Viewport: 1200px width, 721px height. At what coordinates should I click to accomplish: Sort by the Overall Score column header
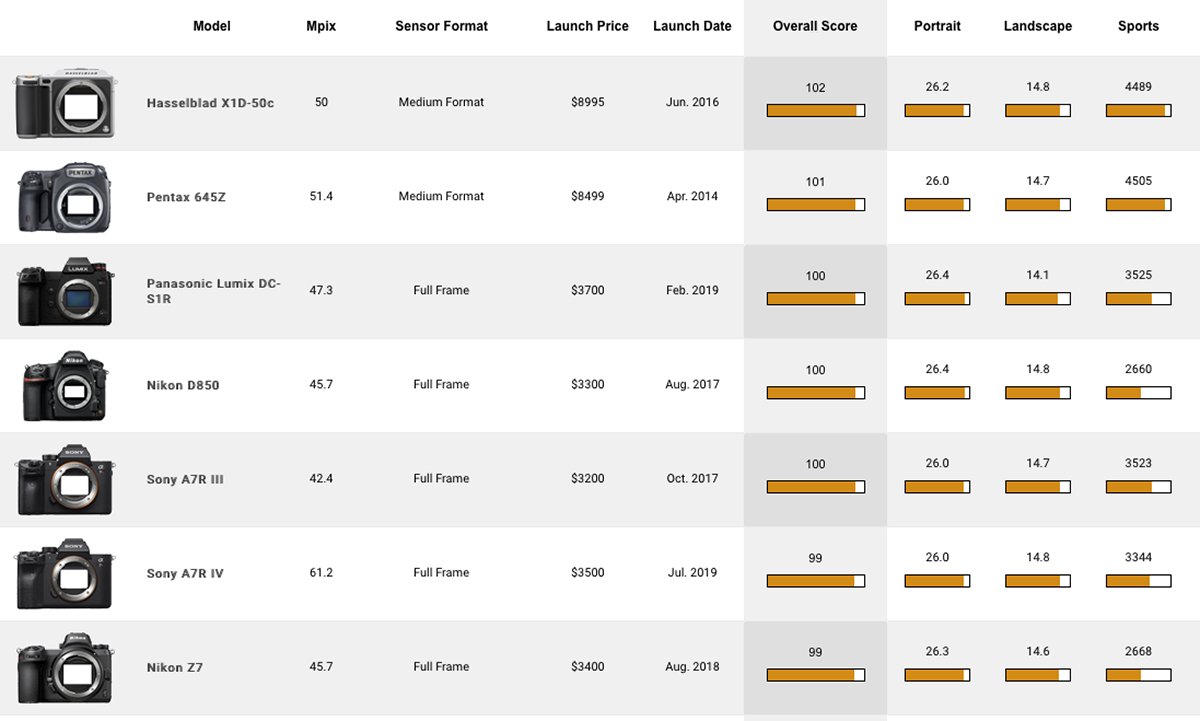click(x=815, y=26)
